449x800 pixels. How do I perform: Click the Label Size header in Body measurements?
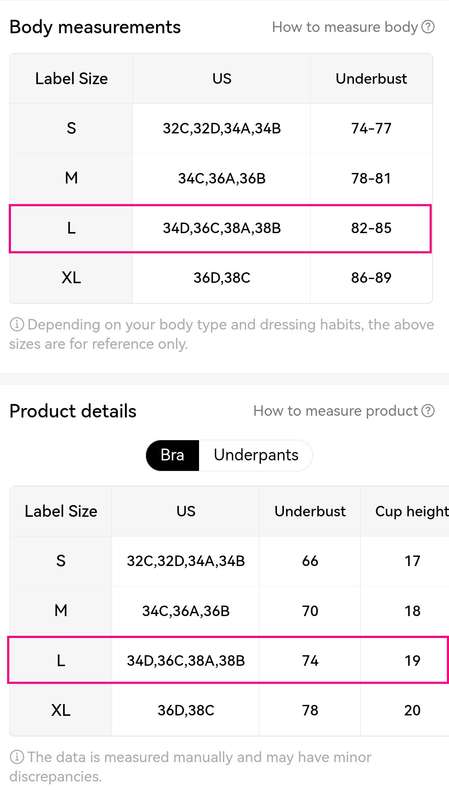(71, 79)
